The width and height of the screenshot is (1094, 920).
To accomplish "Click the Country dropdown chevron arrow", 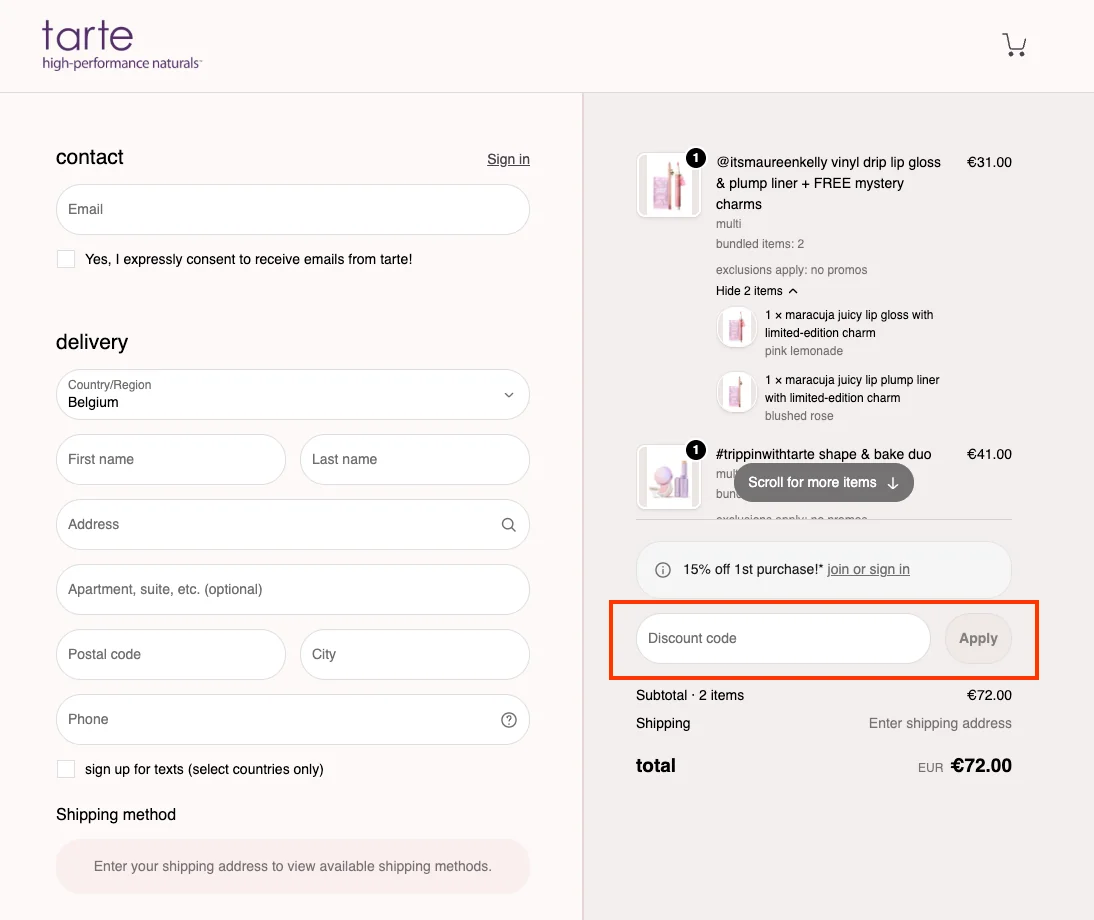I will [508, 394].
